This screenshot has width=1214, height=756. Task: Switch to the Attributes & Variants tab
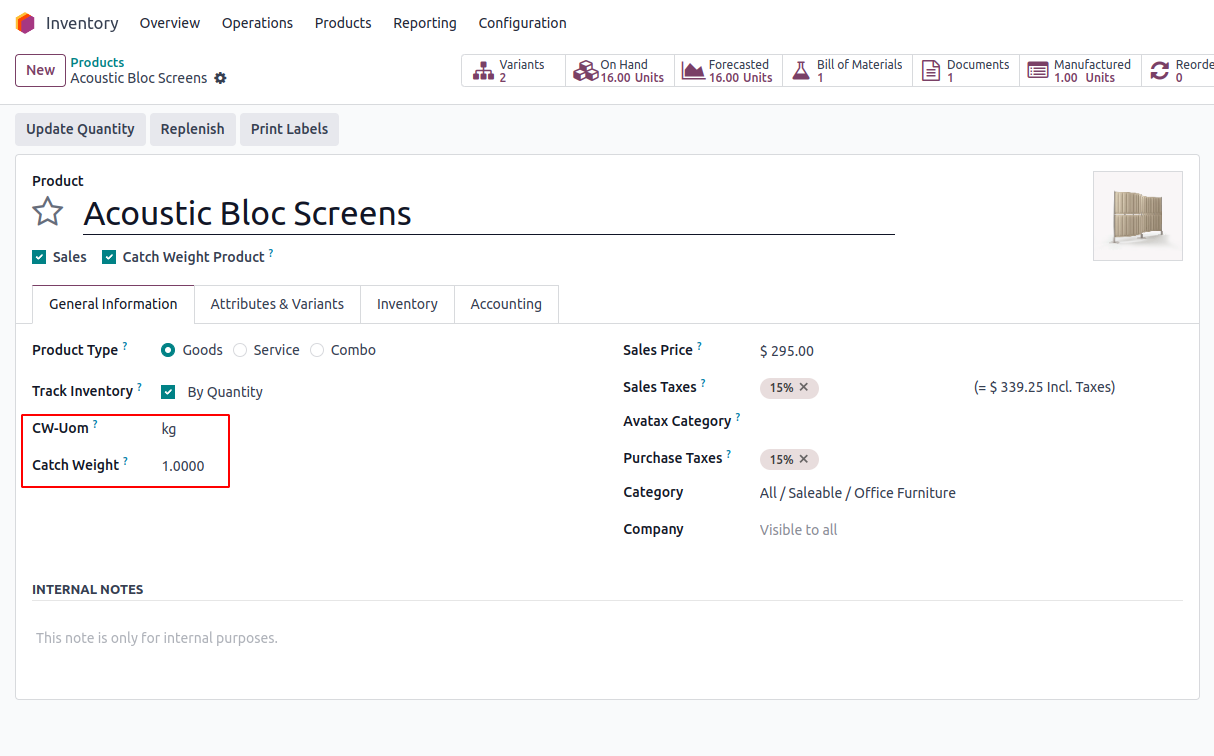tap(277, 304)
